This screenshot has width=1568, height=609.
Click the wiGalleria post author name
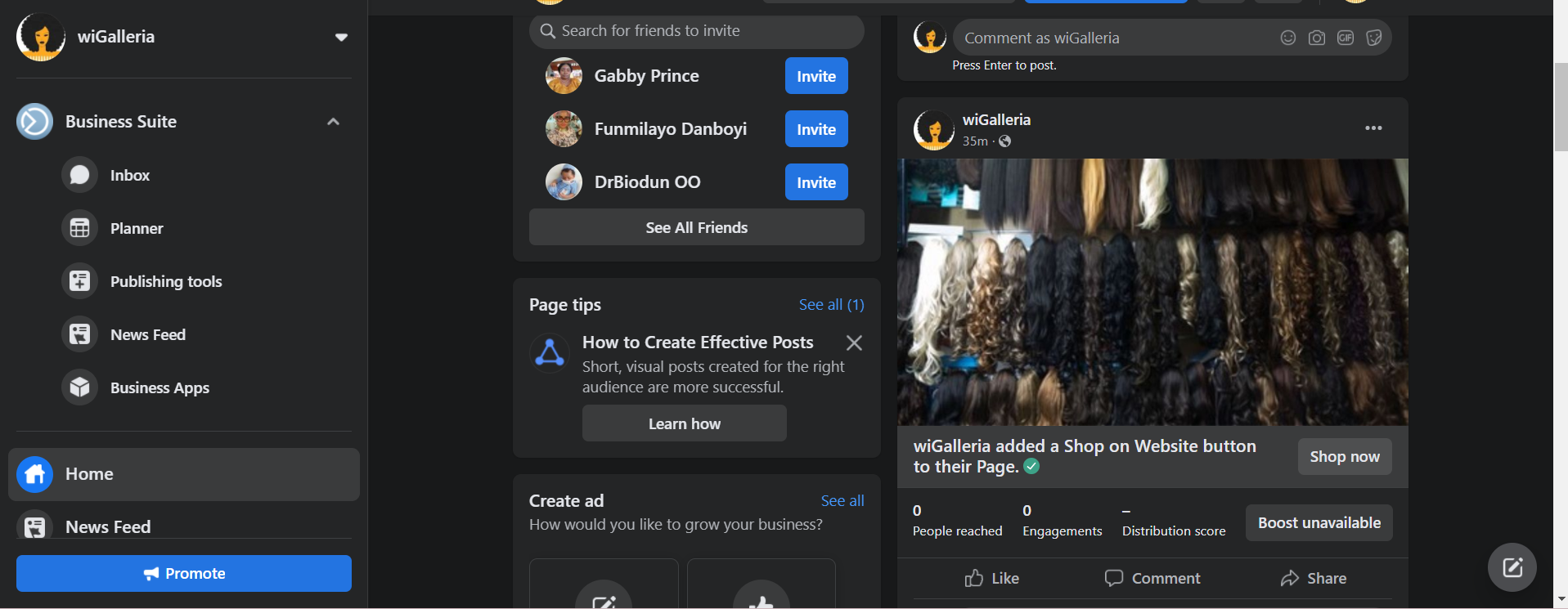tap(996, 119)
